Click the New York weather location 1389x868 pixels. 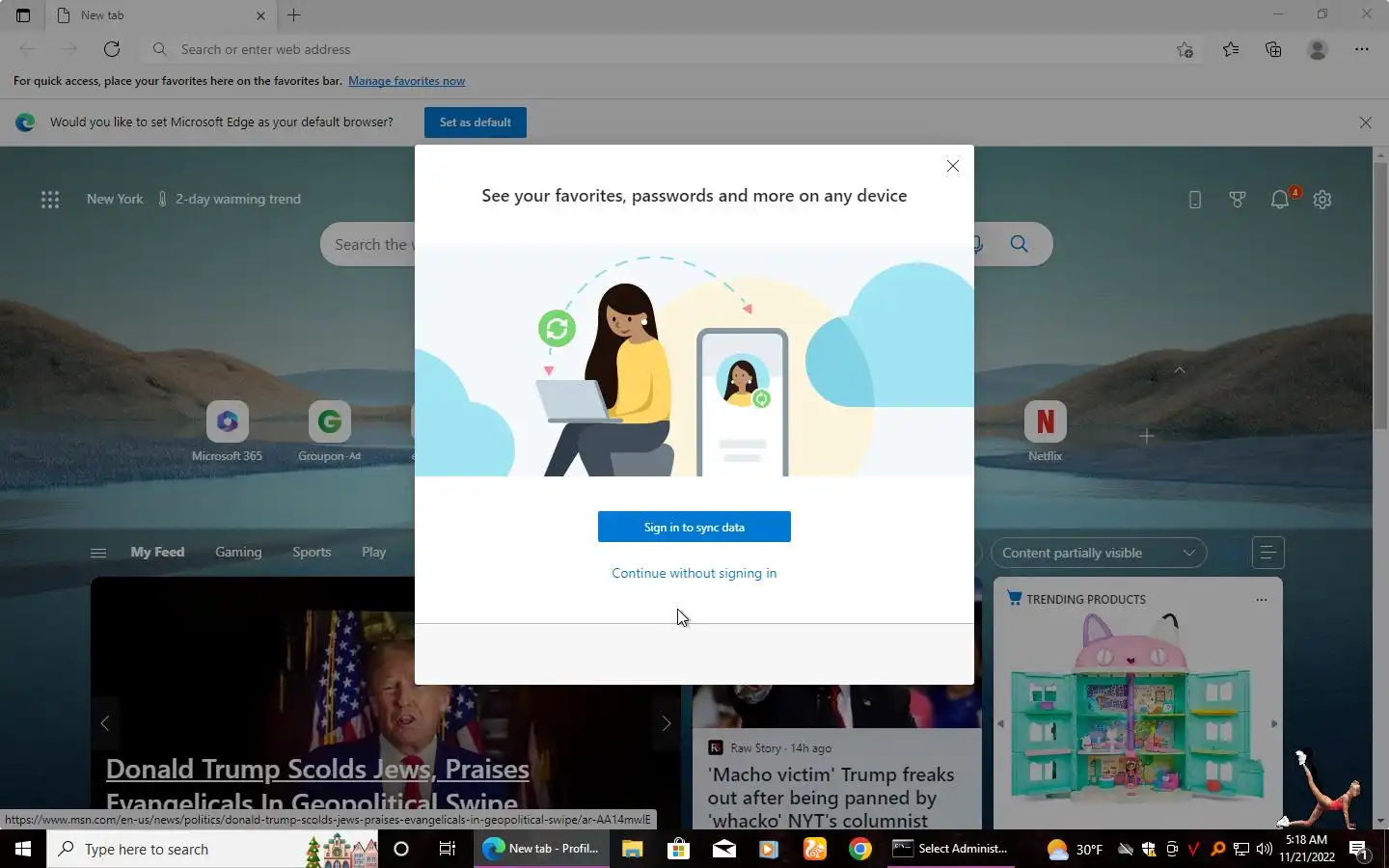coord(115,199)
